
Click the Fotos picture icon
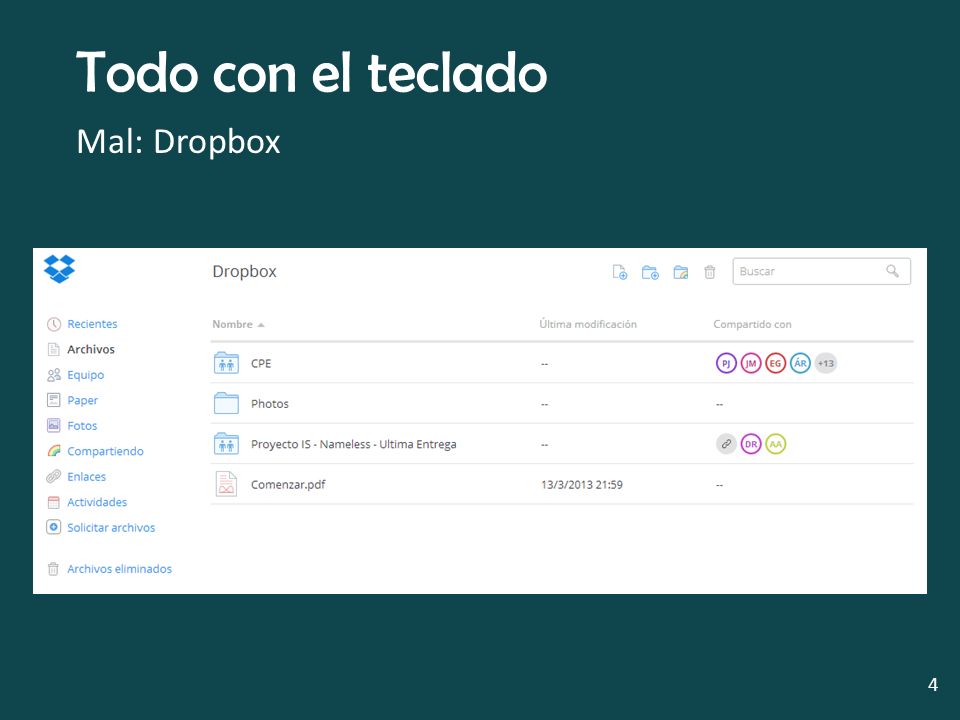point(54,425)
